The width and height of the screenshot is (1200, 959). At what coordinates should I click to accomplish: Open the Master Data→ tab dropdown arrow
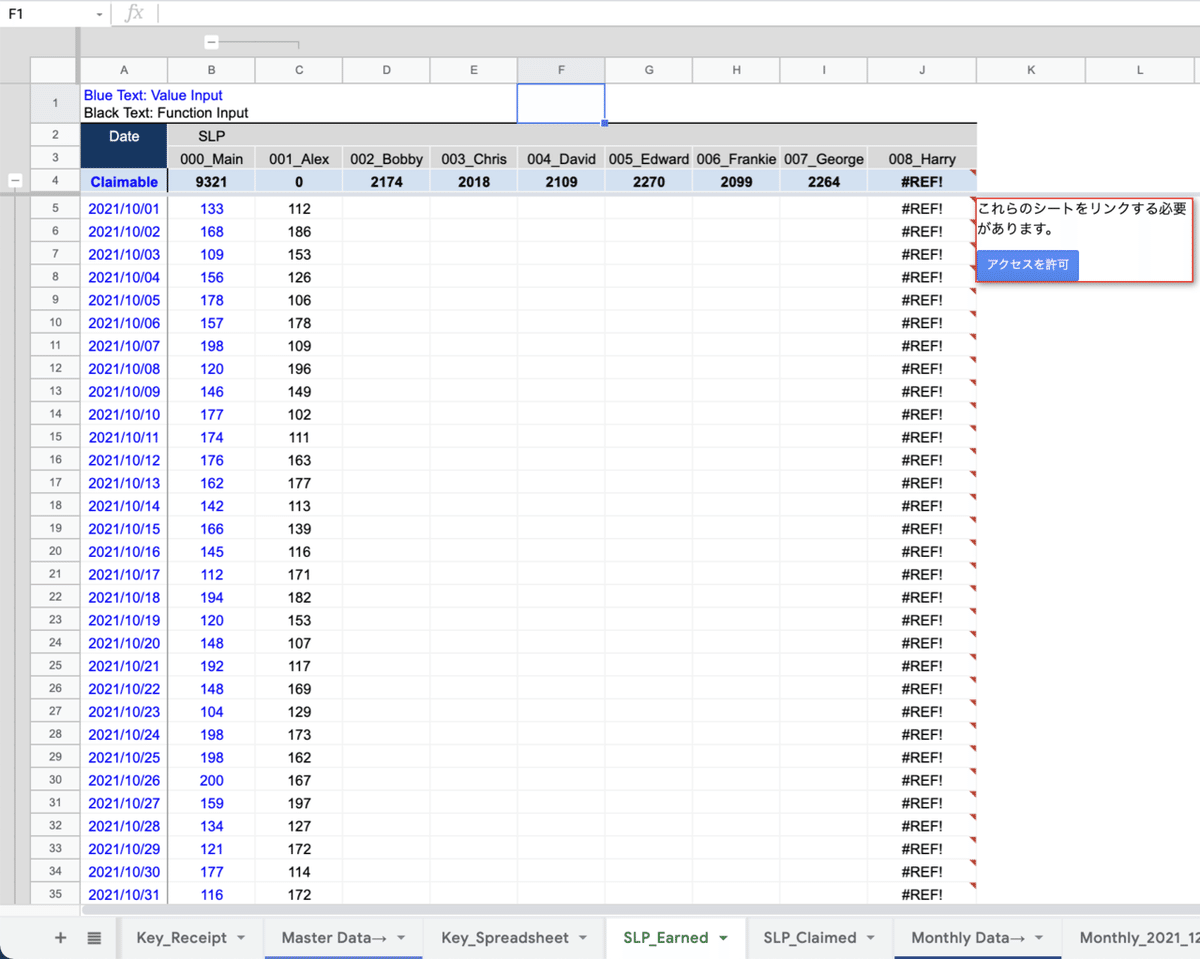(401, 938)
